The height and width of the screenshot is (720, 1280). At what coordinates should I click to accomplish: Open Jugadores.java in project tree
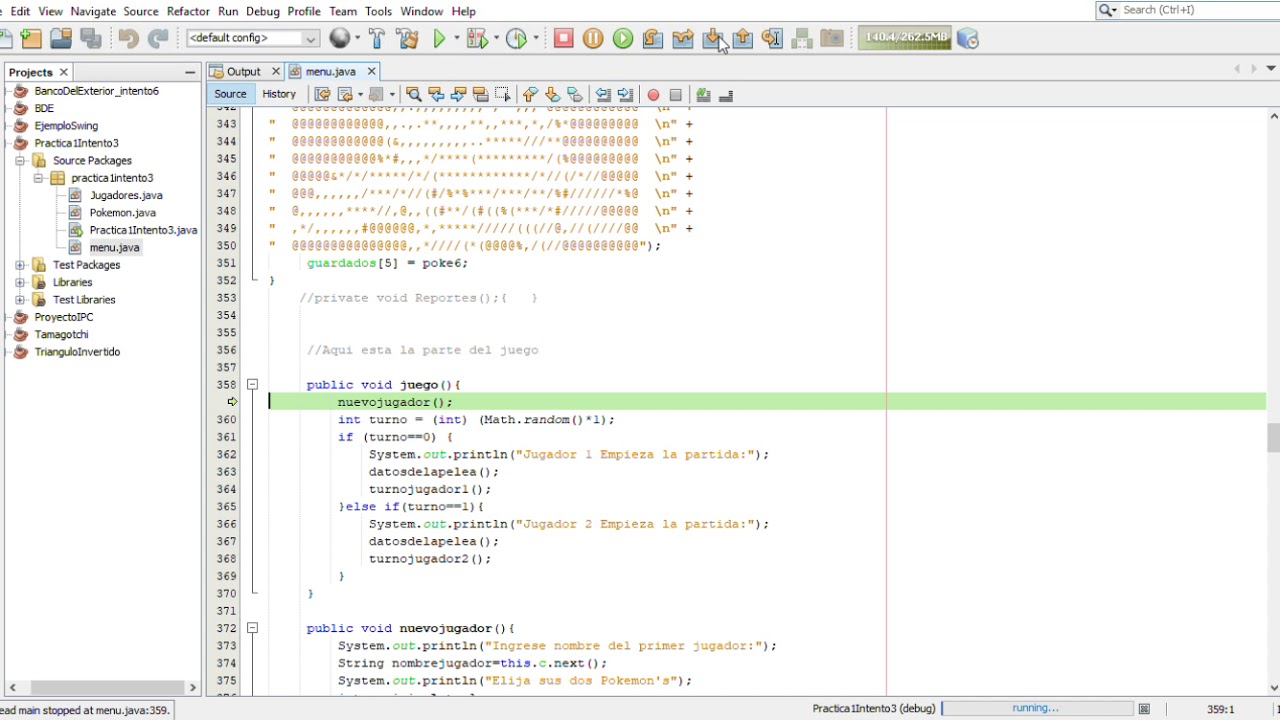[x=126, y=195]
